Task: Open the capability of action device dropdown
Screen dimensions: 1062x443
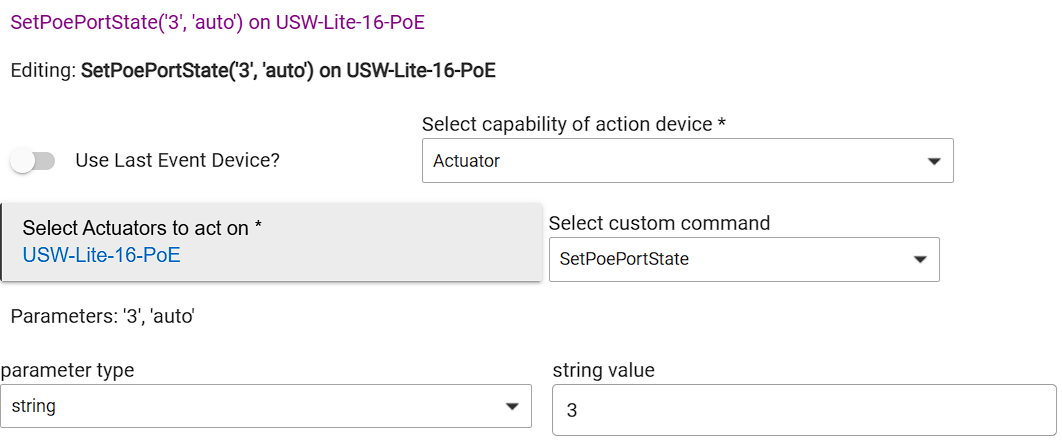Action: pyautogui.click(x=687, y=160)
